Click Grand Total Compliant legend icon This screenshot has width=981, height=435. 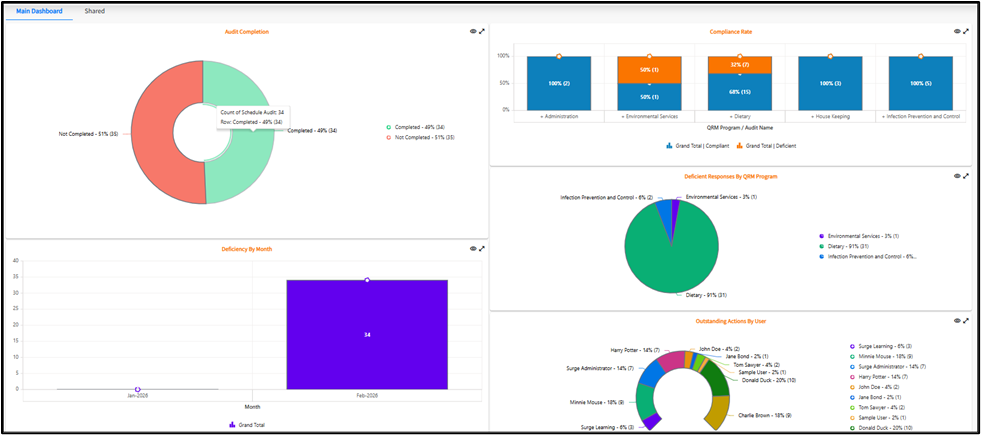[669, 146]
